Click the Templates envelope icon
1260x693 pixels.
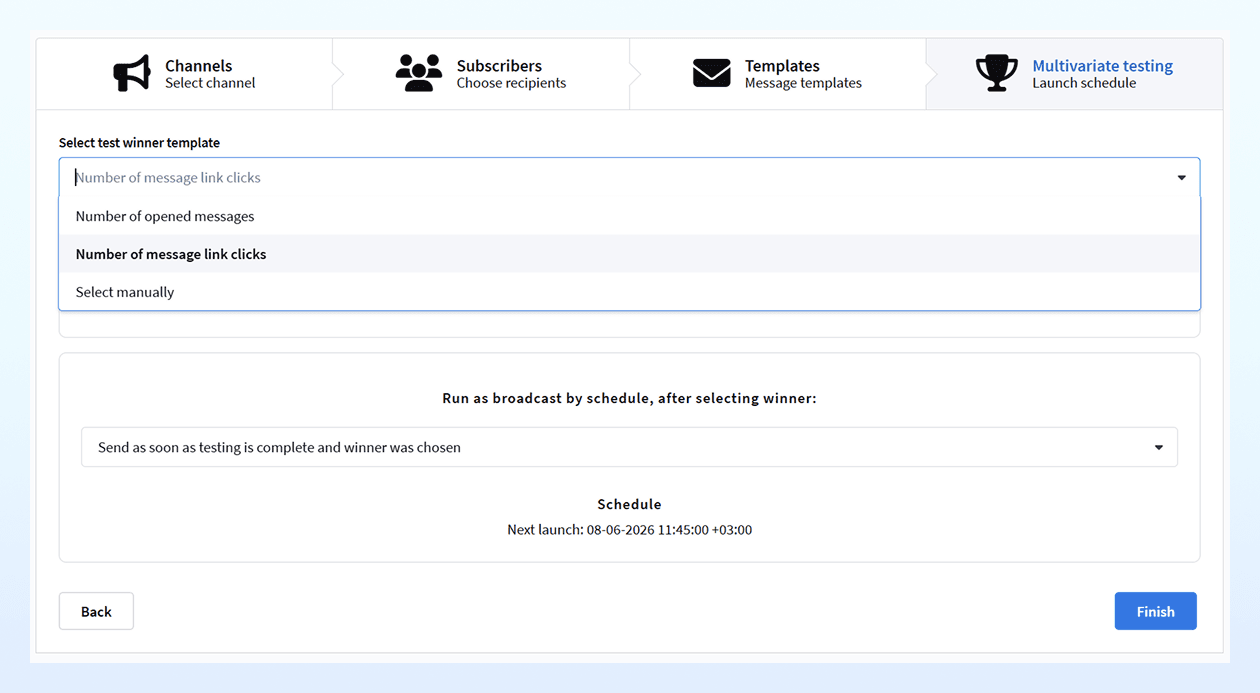pos(712,73)
